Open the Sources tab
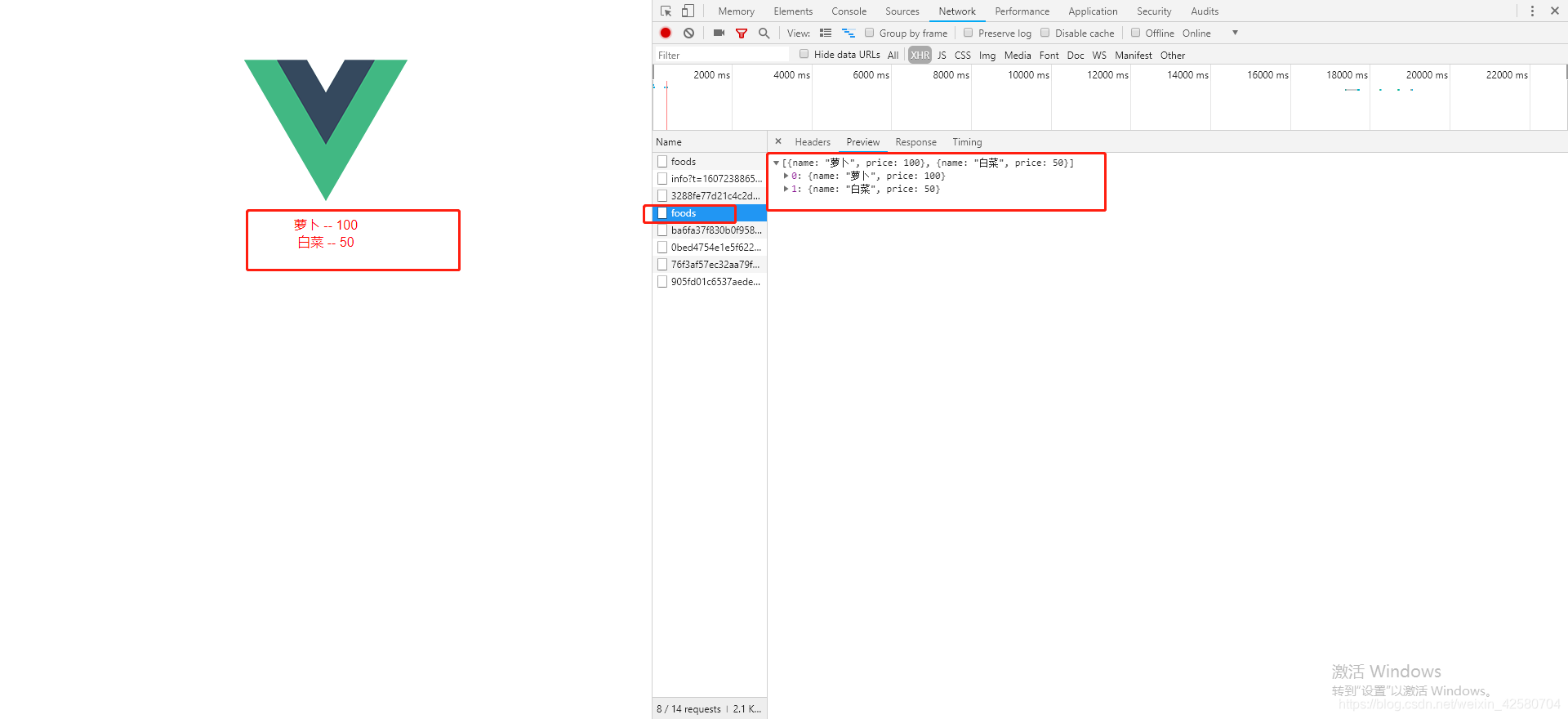1568x719 pixels. tap(902, 11)
